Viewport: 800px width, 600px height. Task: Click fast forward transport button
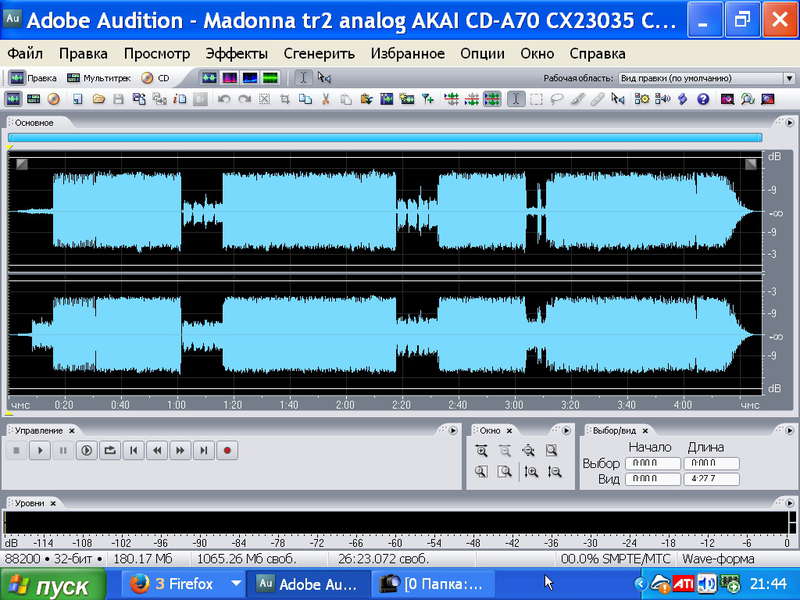click(x=181, y=451)
